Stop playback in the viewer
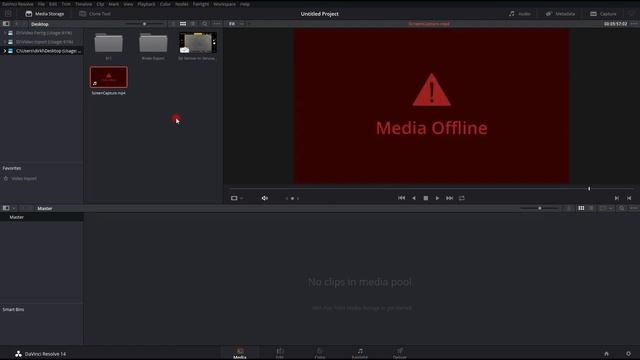Viewport: 640px width, 360px height. [426, 198]
